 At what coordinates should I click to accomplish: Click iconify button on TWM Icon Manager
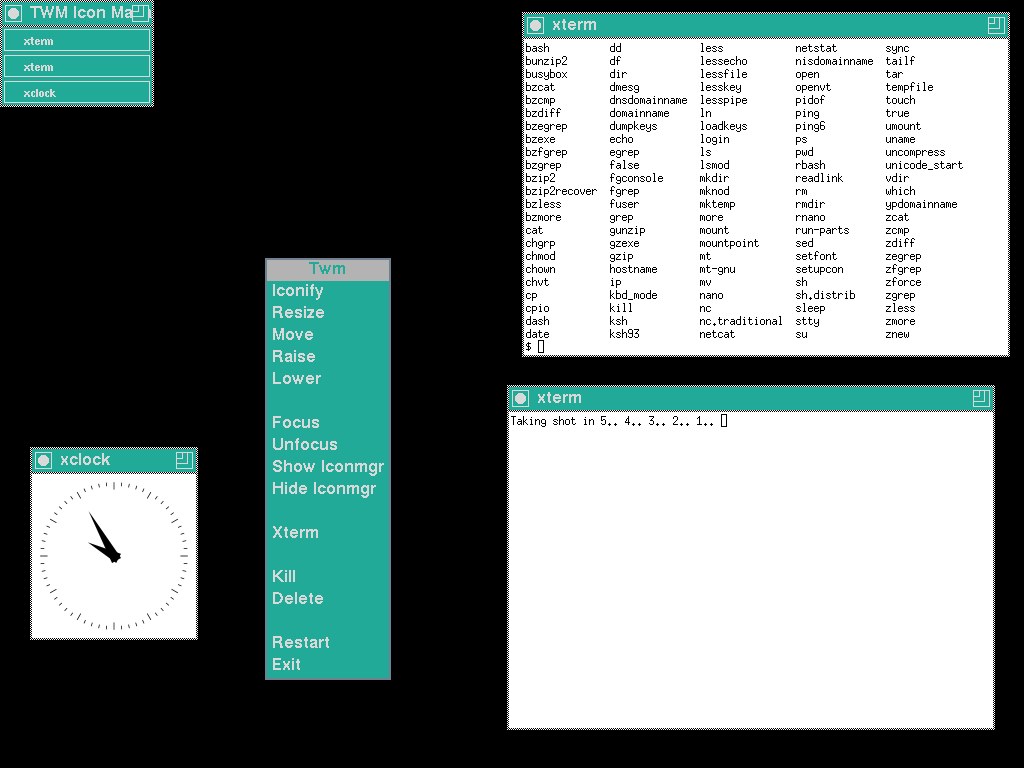13,13
